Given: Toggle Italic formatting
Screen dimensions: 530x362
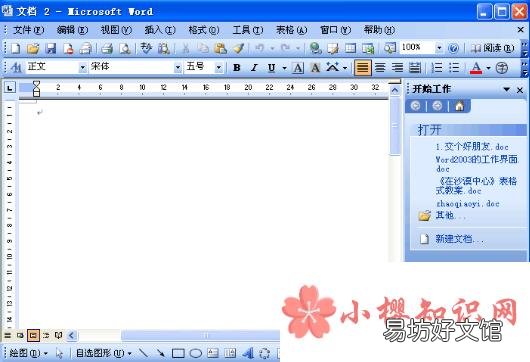Looking at the screenshot, I should point(254,68).
